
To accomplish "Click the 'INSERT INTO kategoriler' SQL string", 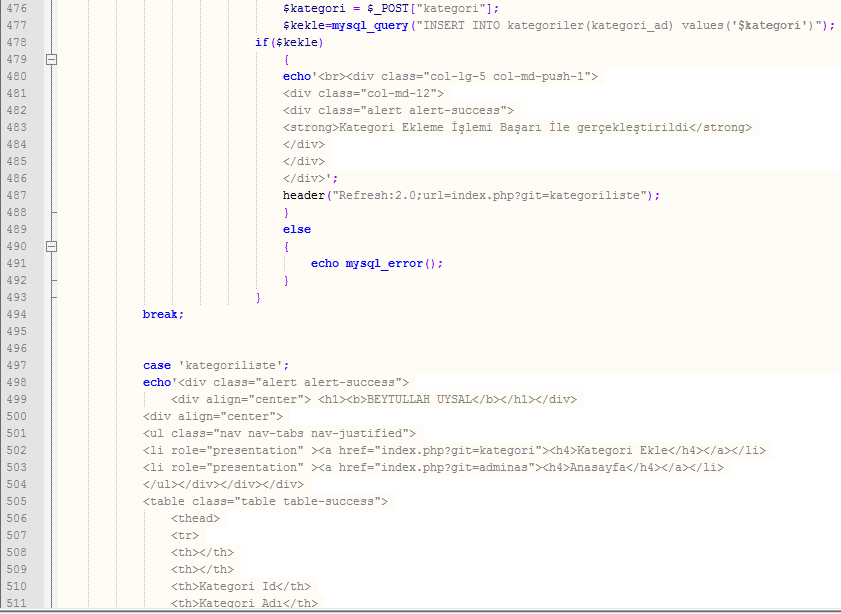I will tap(617, 26).
